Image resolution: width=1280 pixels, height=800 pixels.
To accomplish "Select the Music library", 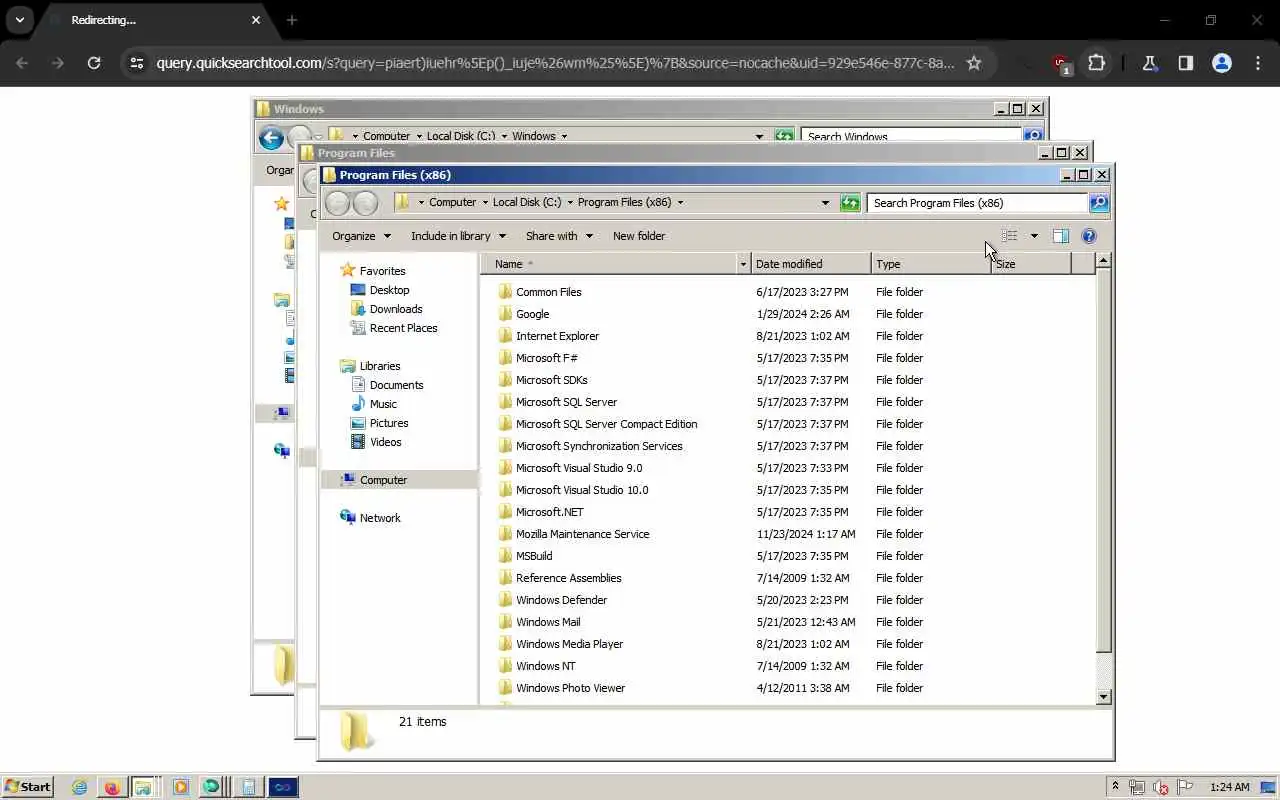I will click(x=374, y=404).
